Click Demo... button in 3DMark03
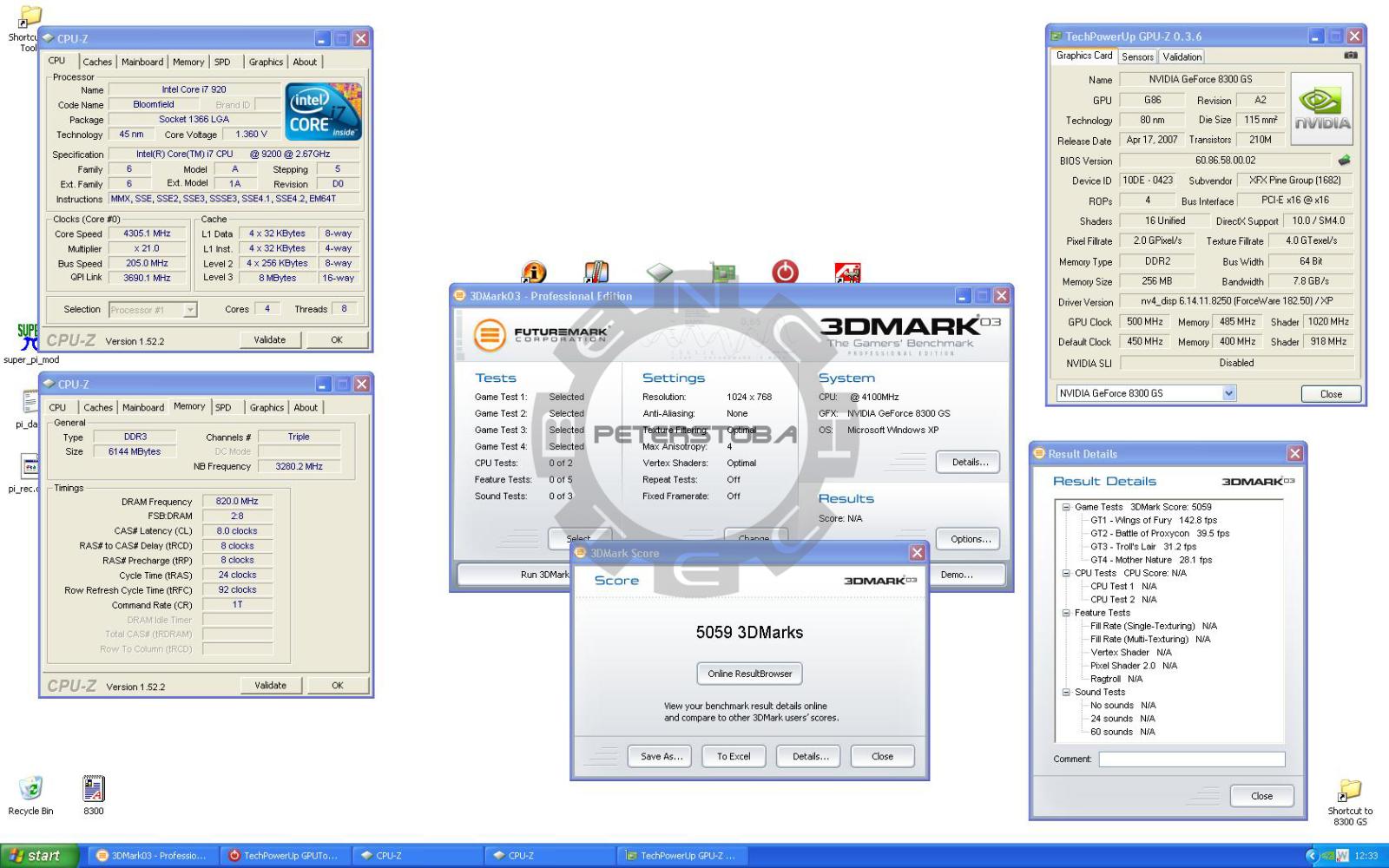 click(x=967, y=575)
